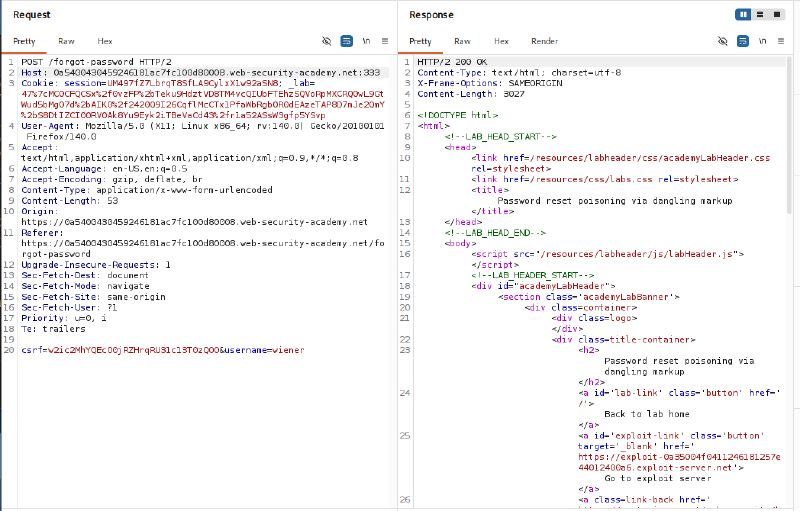The height and width of the screenshot is (511, 800).
Task: Click the <!DOCTYPE html> line in response
Action: [458, 115]
